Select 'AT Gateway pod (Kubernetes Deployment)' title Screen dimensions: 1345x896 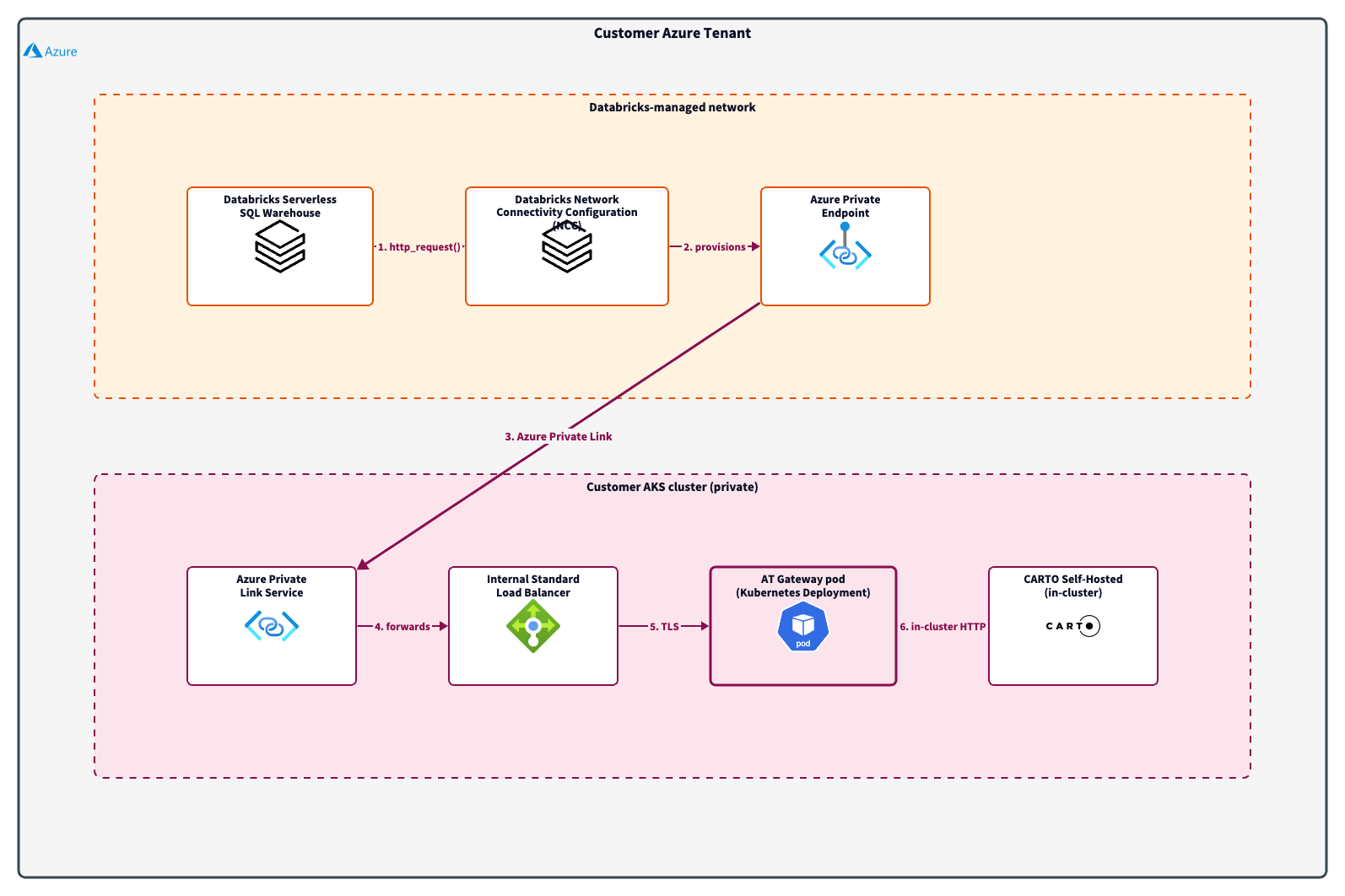(x=803, y=586)
